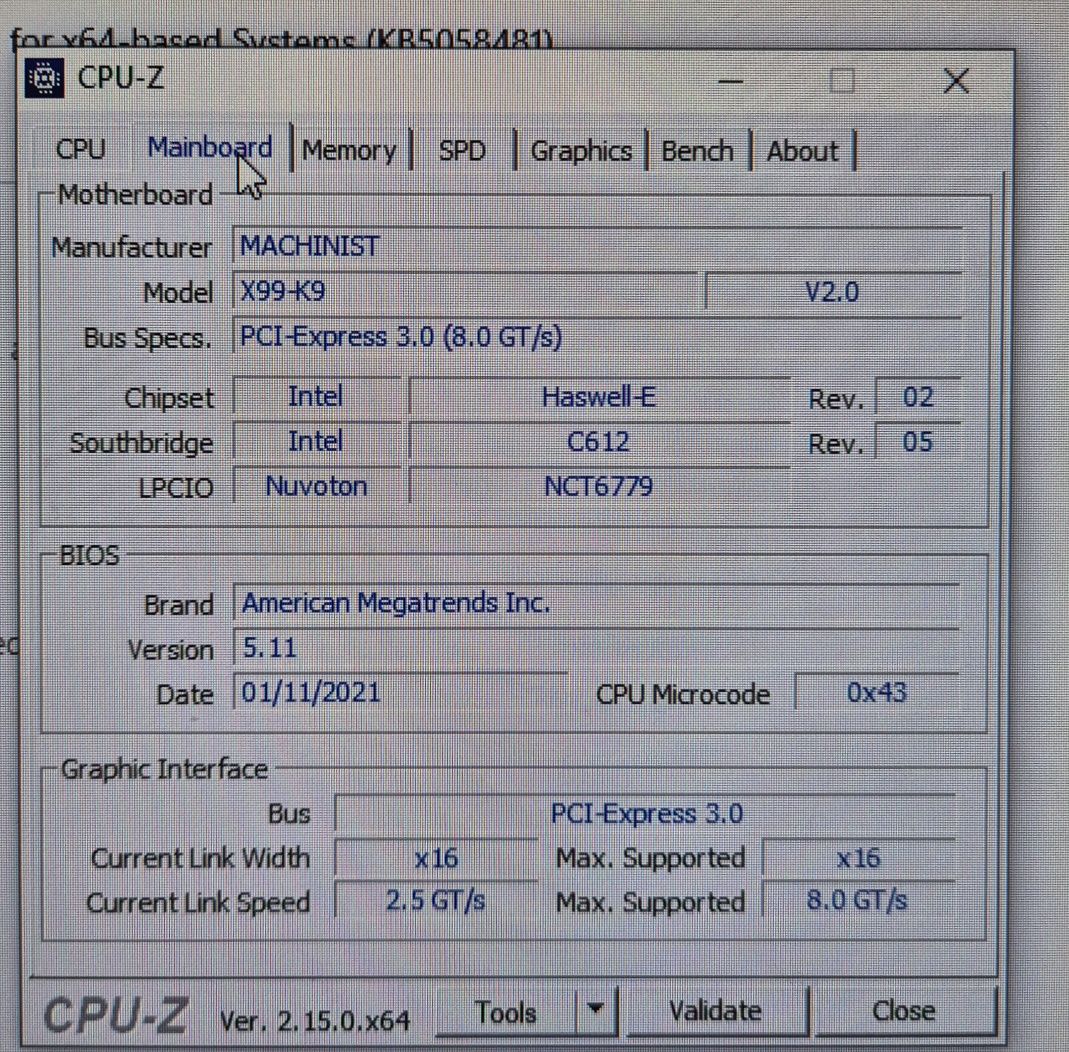Click the MACHINIST manufacturer field

pos(597,245)
